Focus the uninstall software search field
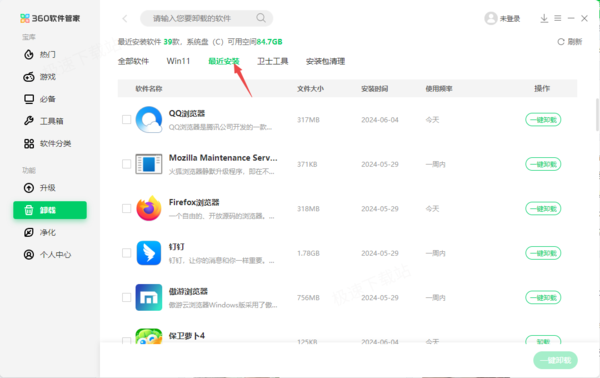600x378 pixels. tap(207, 18)
